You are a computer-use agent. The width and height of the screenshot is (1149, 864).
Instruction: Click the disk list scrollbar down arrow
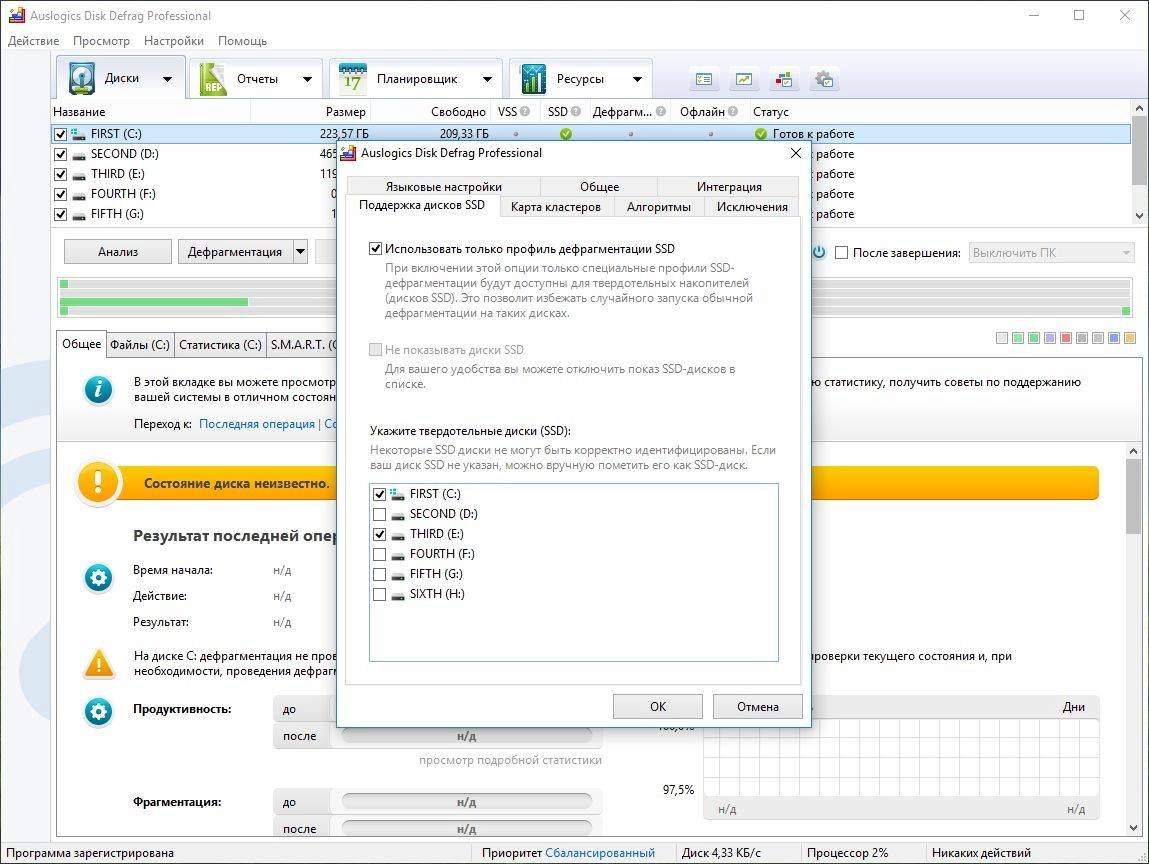click(x=1139, y=216)
